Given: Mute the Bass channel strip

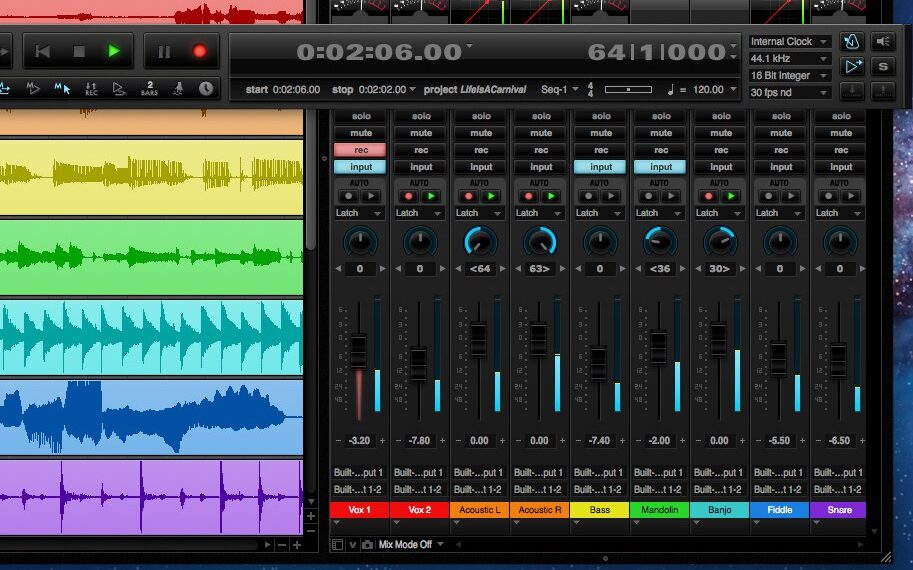Looking at the screenshot, I should pos(601,133).
